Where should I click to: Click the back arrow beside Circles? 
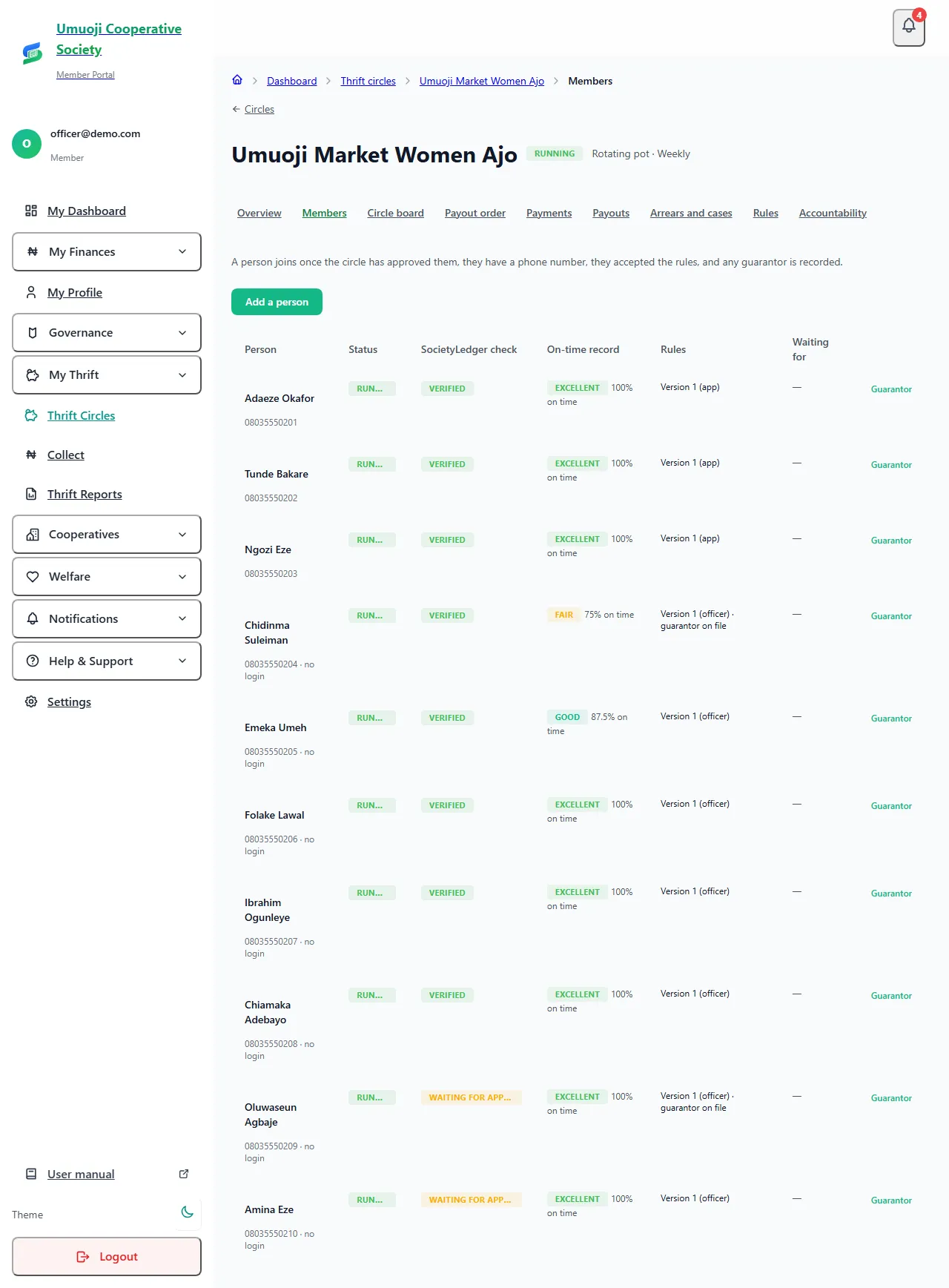tap(237, 109)
